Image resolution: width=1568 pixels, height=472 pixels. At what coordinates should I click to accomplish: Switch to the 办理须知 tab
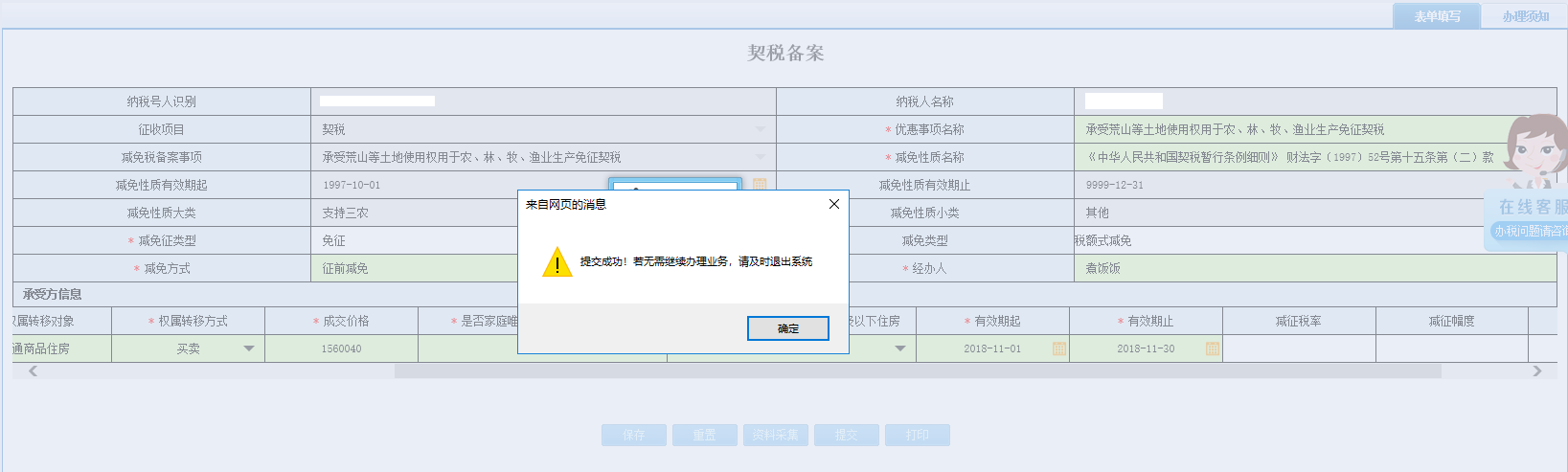tap(1525, 16)
